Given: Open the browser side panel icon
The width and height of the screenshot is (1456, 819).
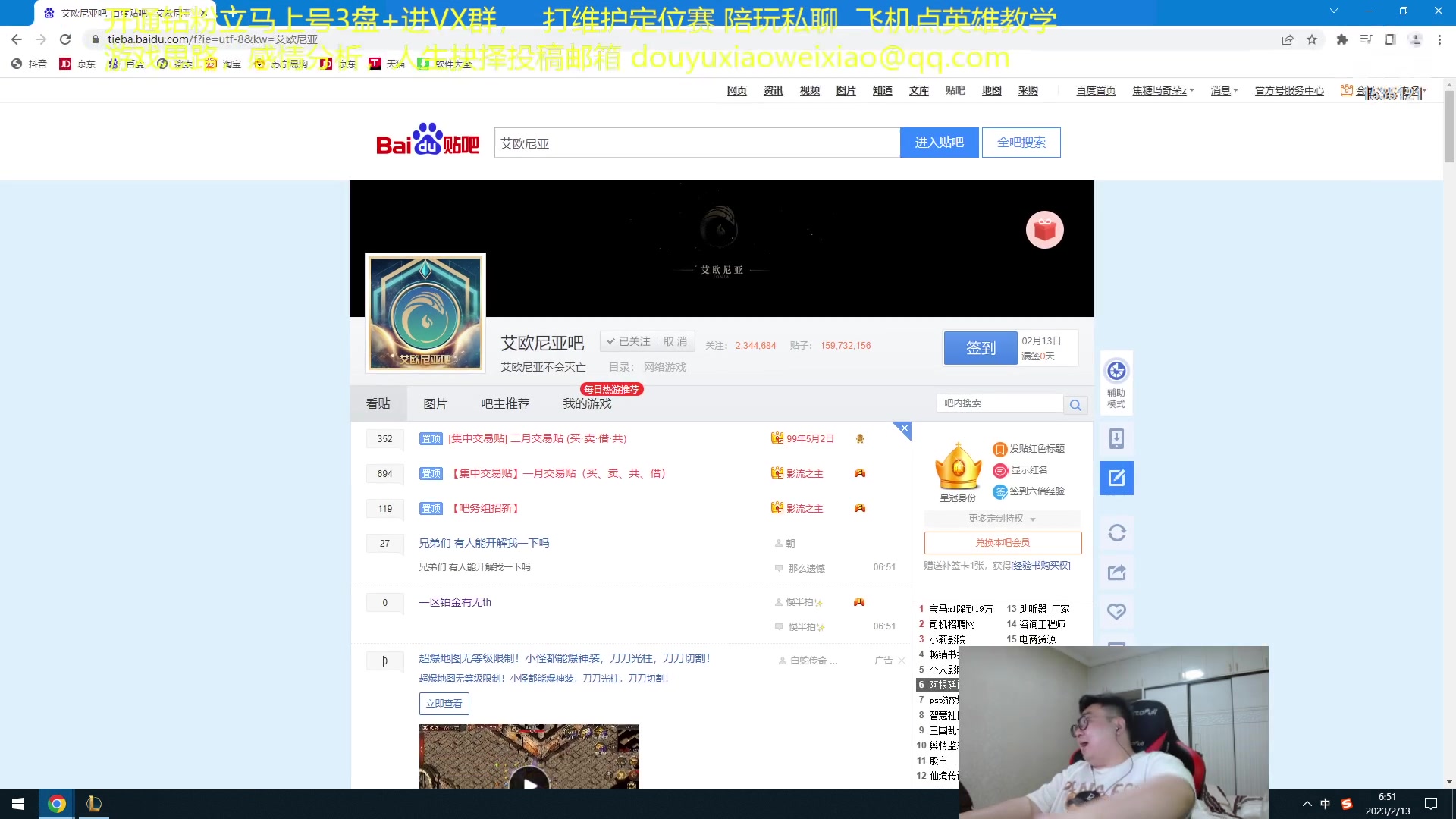Looking at the screenshot, I should tap(1391, 39).
